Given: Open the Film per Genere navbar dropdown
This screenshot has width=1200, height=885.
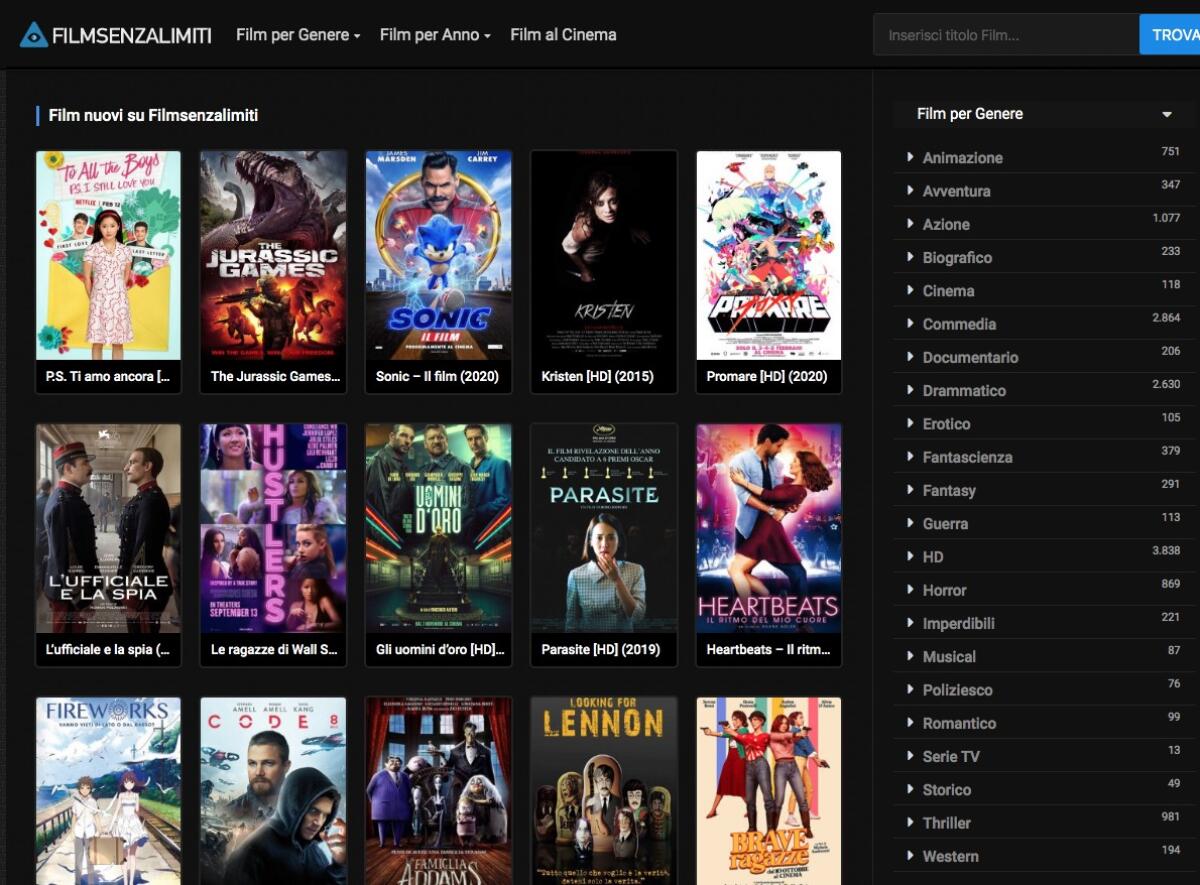Looking at the screenshot, I should [x=295, y=33].
